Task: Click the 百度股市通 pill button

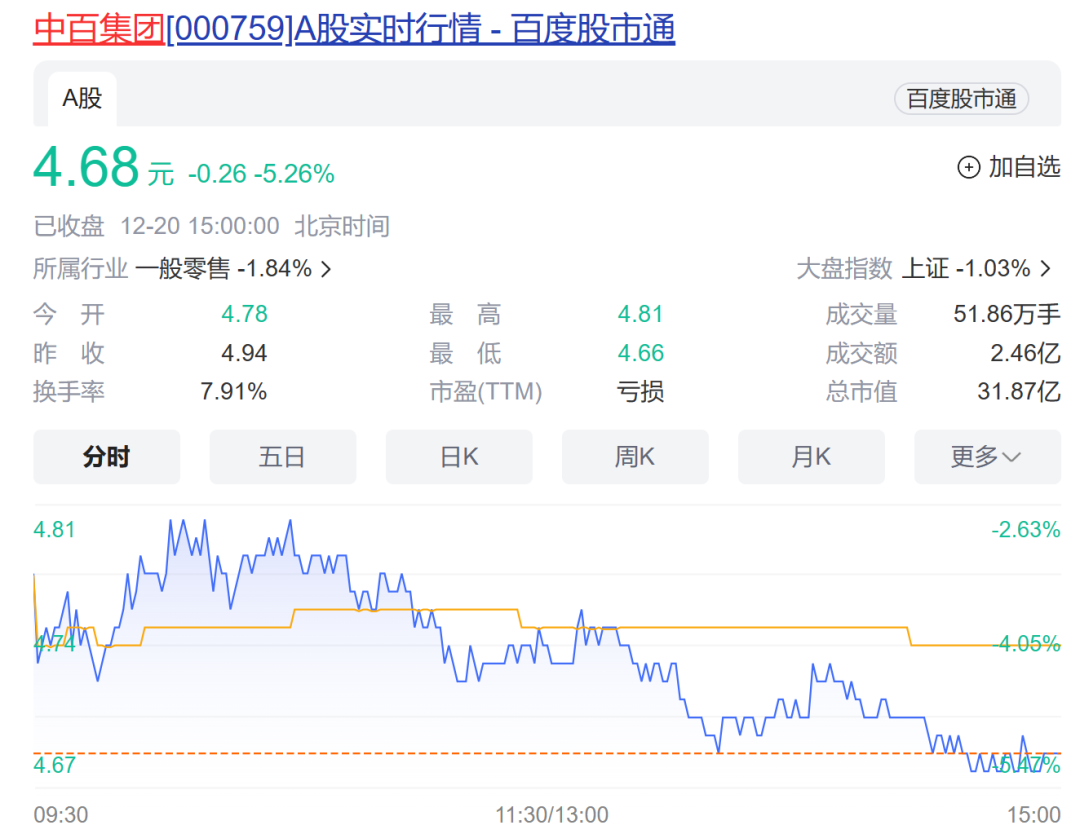Action: [x=961, y=99]
